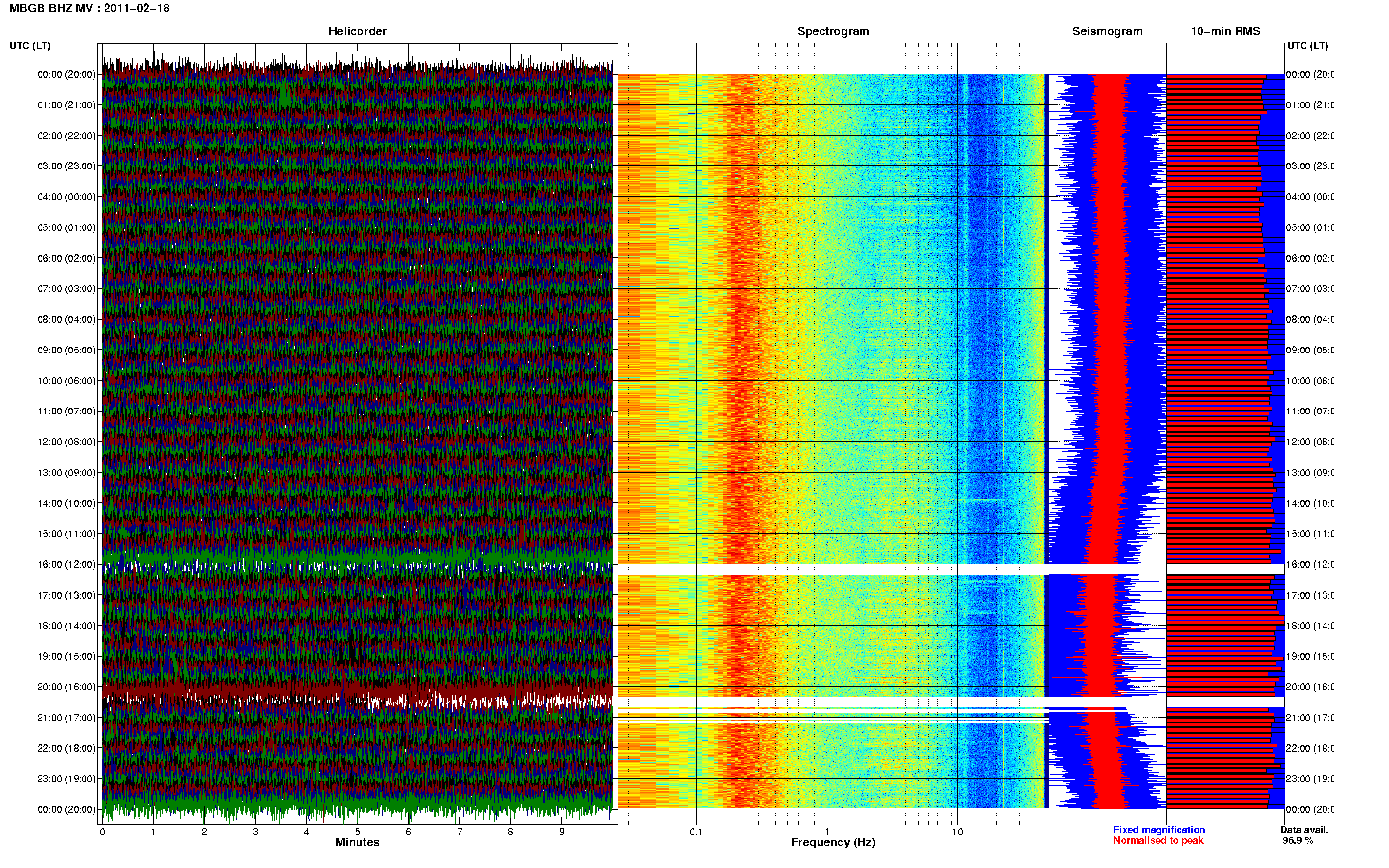1389x868 pixels.
Task: Click left time label '16:00 (12:00)'
Action: (66, 564)
